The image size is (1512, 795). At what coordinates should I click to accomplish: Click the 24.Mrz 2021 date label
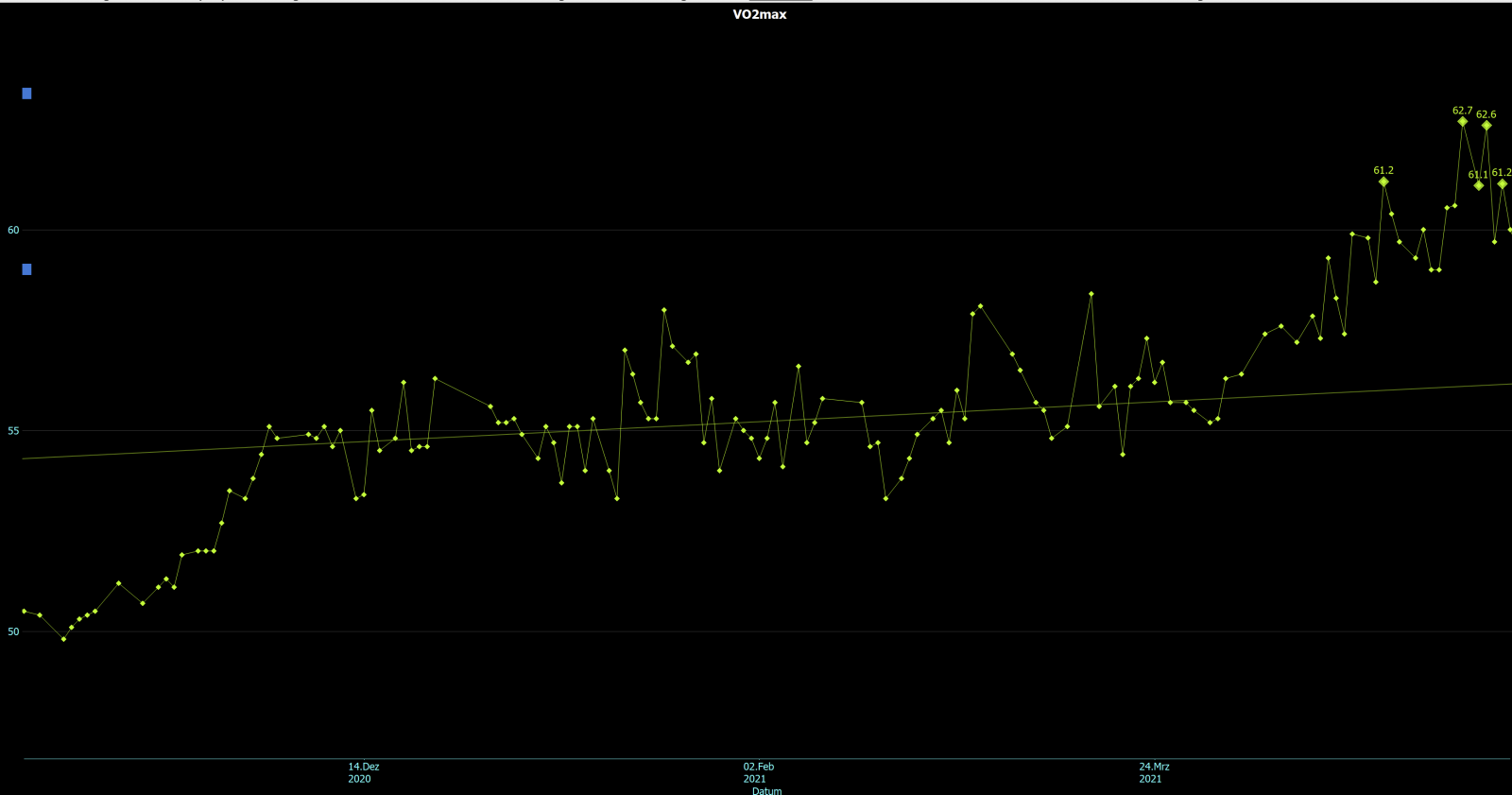point(1154,772)
